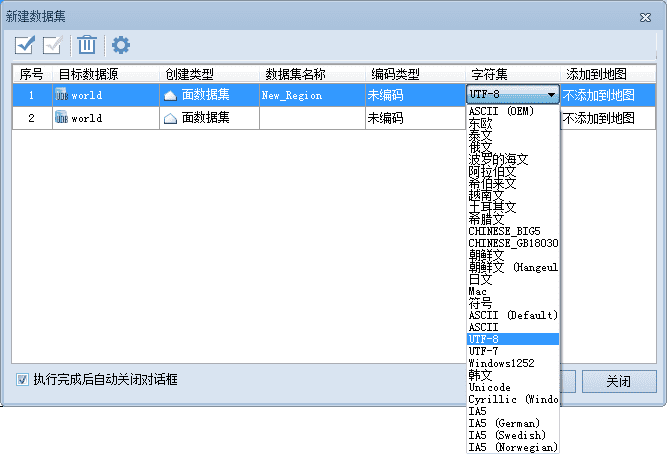The height and width of the screenshot is (454, 667).
Task: Click the 目标数据源 column header
Action: [105, 74]
